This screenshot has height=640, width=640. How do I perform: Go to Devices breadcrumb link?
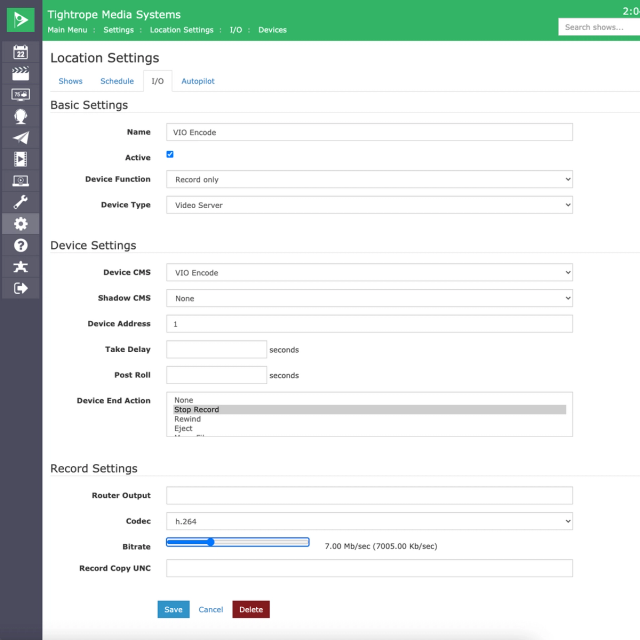point(272,30)
